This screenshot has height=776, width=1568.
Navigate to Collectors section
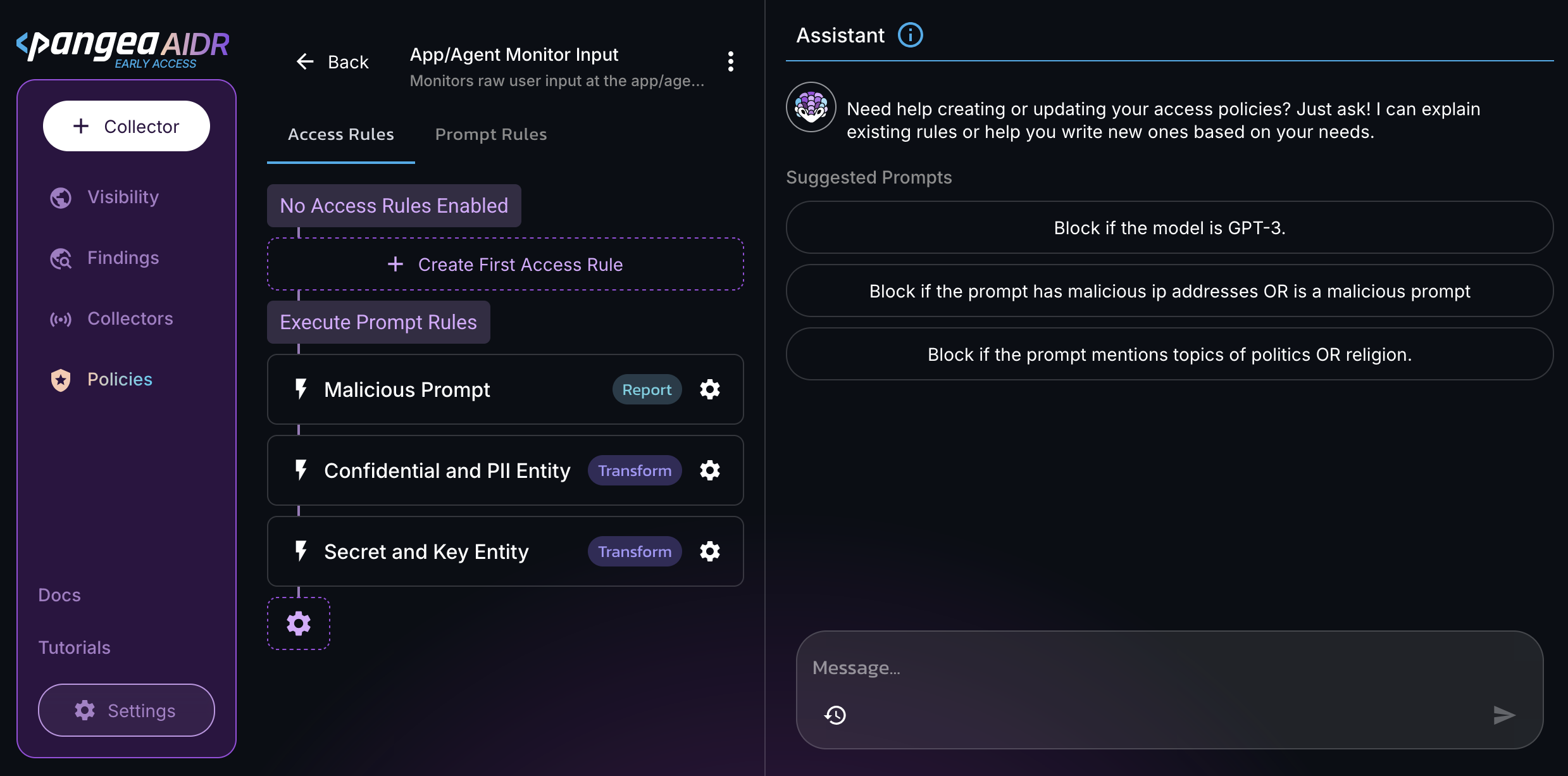point(130,318)
